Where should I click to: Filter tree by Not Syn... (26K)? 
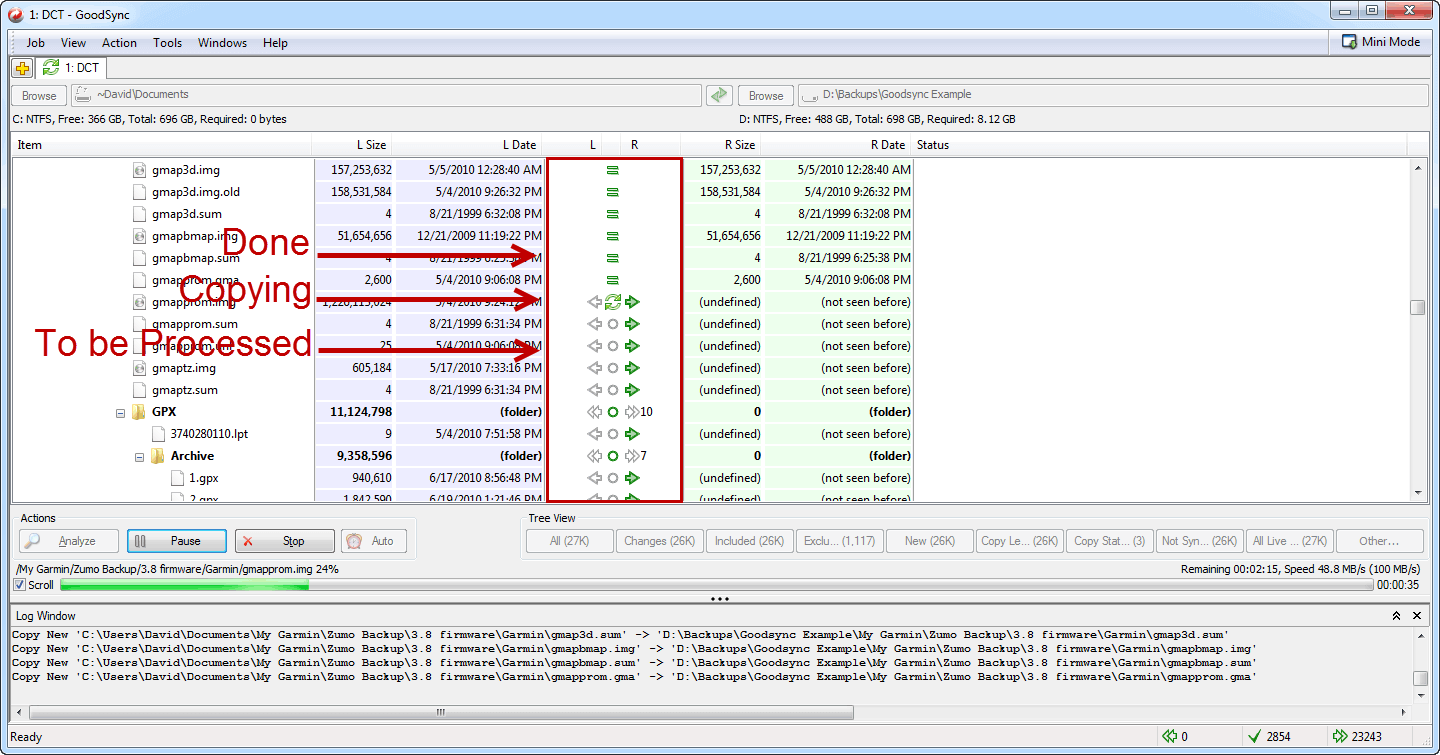1199,541
